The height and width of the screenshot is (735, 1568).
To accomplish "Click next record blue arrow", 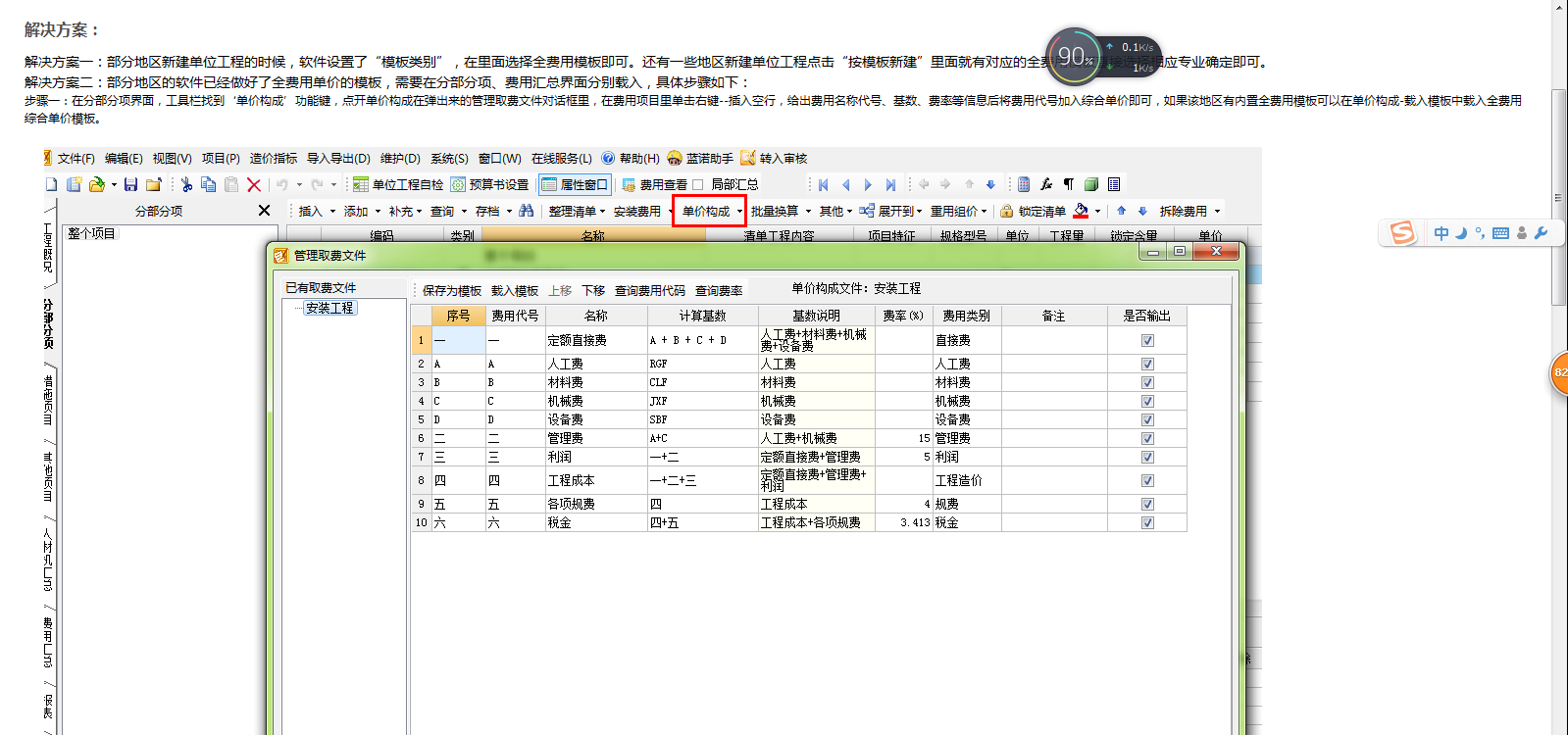I will [x=868, y=184].
